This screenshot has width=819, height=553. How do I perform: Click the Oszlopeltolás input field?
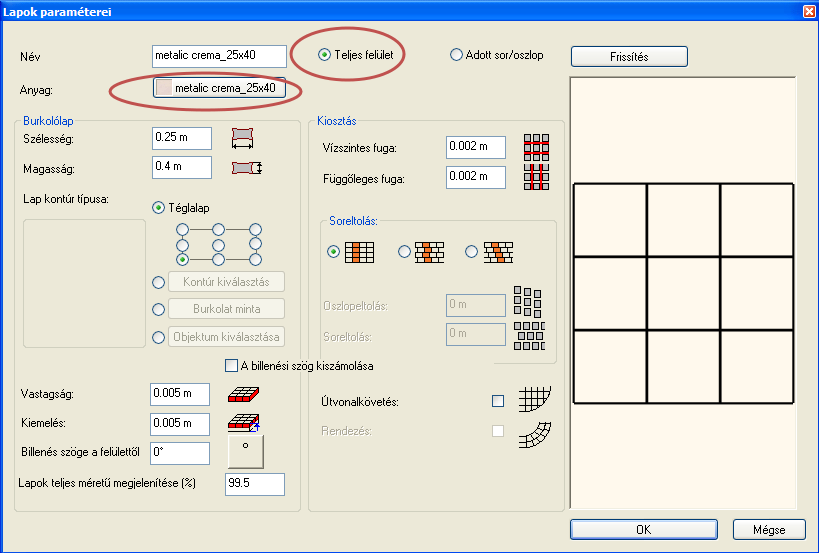coord(476,305)
